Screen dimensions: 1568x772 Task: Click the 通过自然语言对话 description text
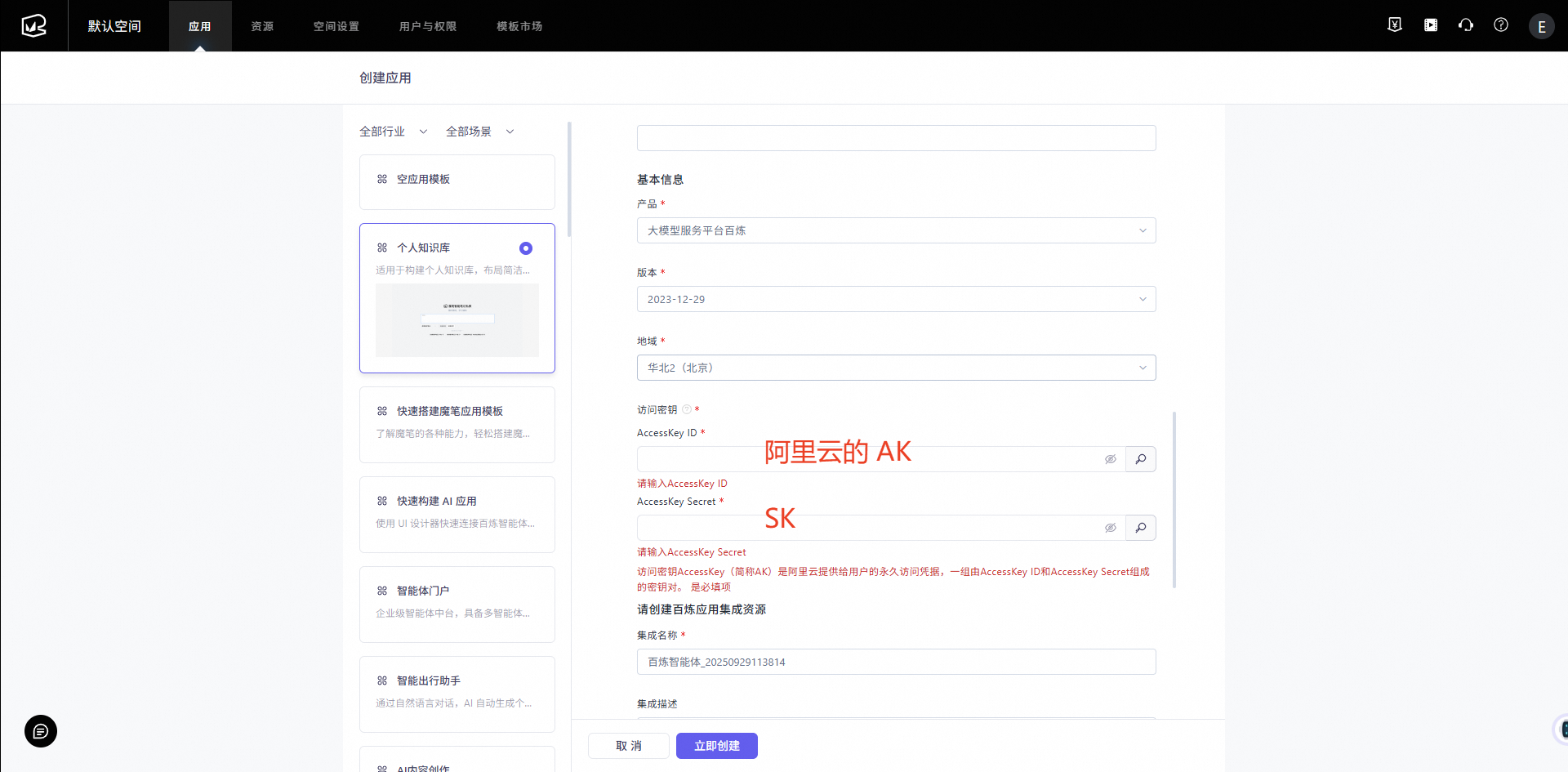point(453,703)
